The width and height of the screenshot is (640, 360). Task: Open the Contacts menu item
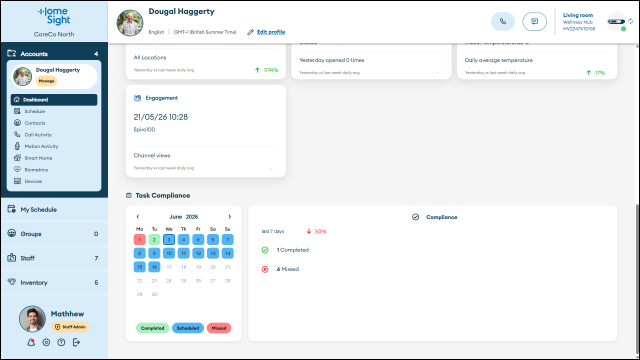[54, 123]
